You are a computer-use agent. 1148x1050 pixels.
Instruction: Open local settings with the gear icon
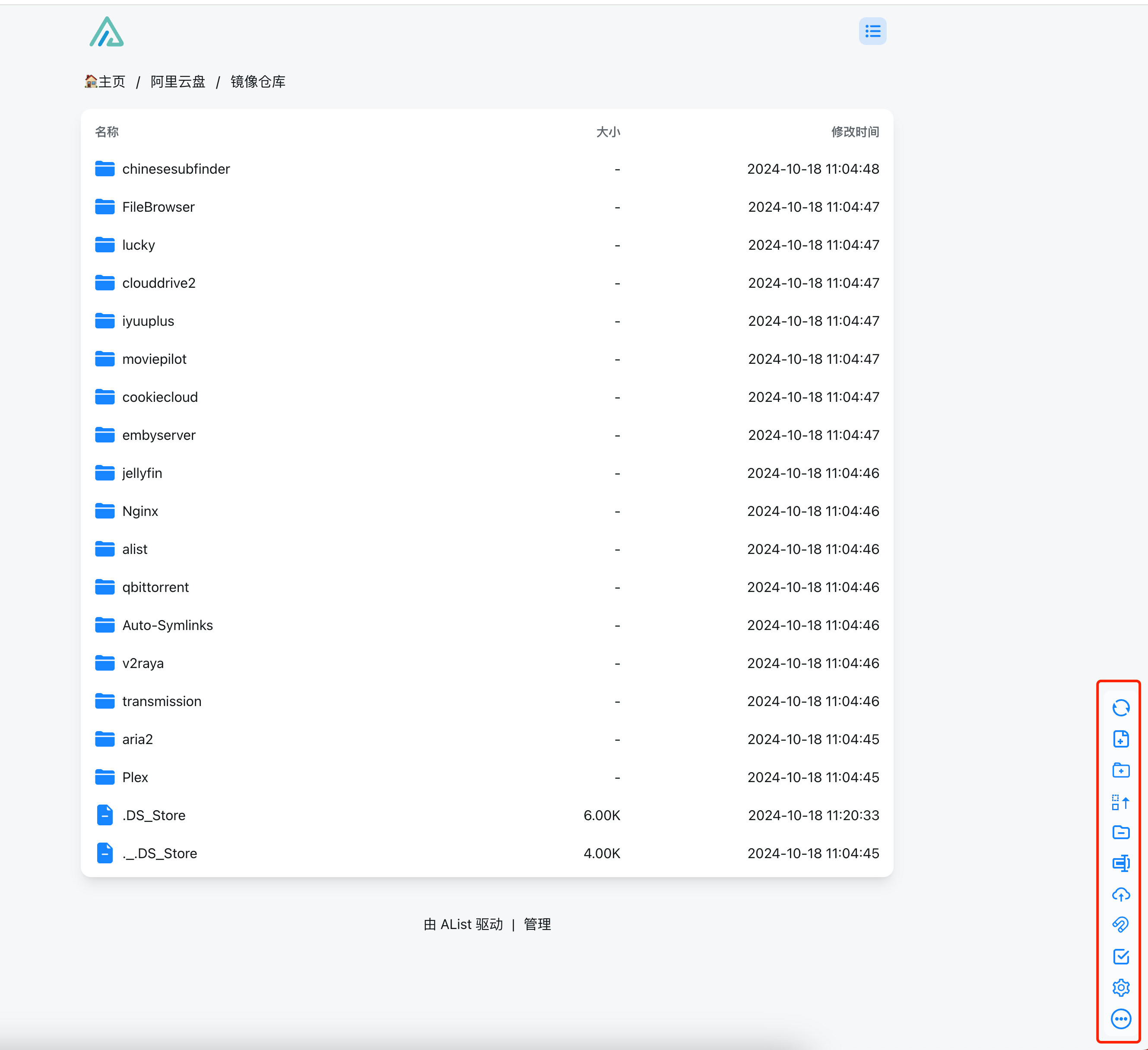pos(1121,987)
